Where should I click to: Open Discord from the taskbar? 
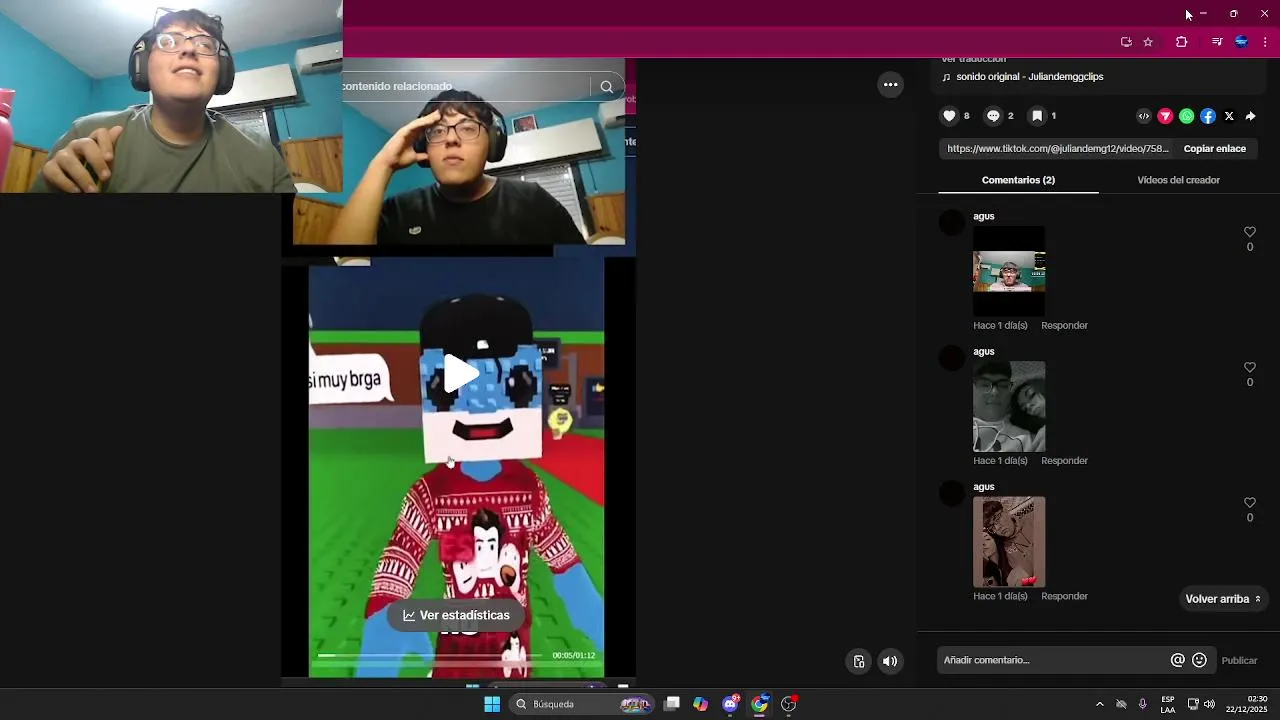click(x=731, y=704)
